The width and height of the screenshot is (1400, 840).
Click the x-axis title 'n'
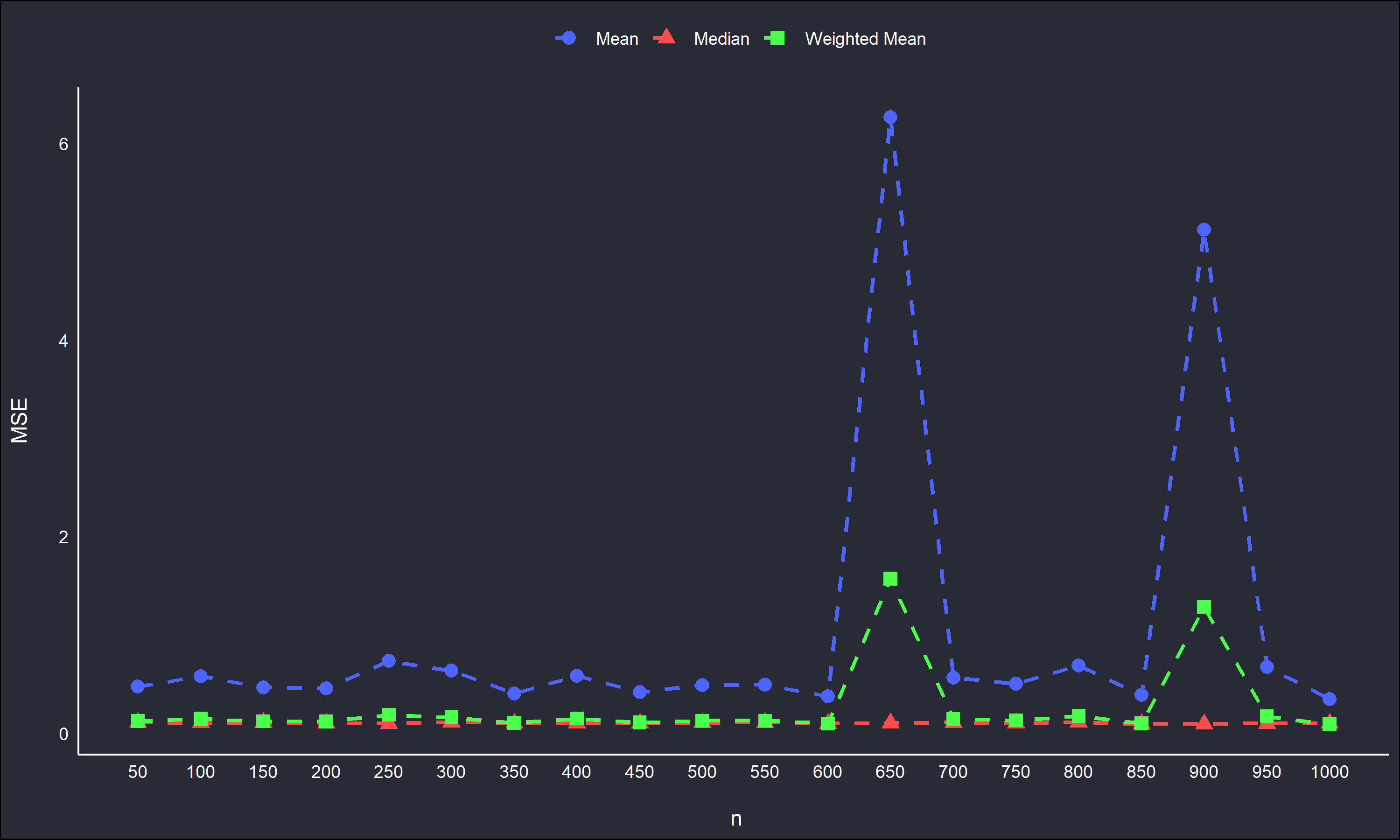[736, 819]
